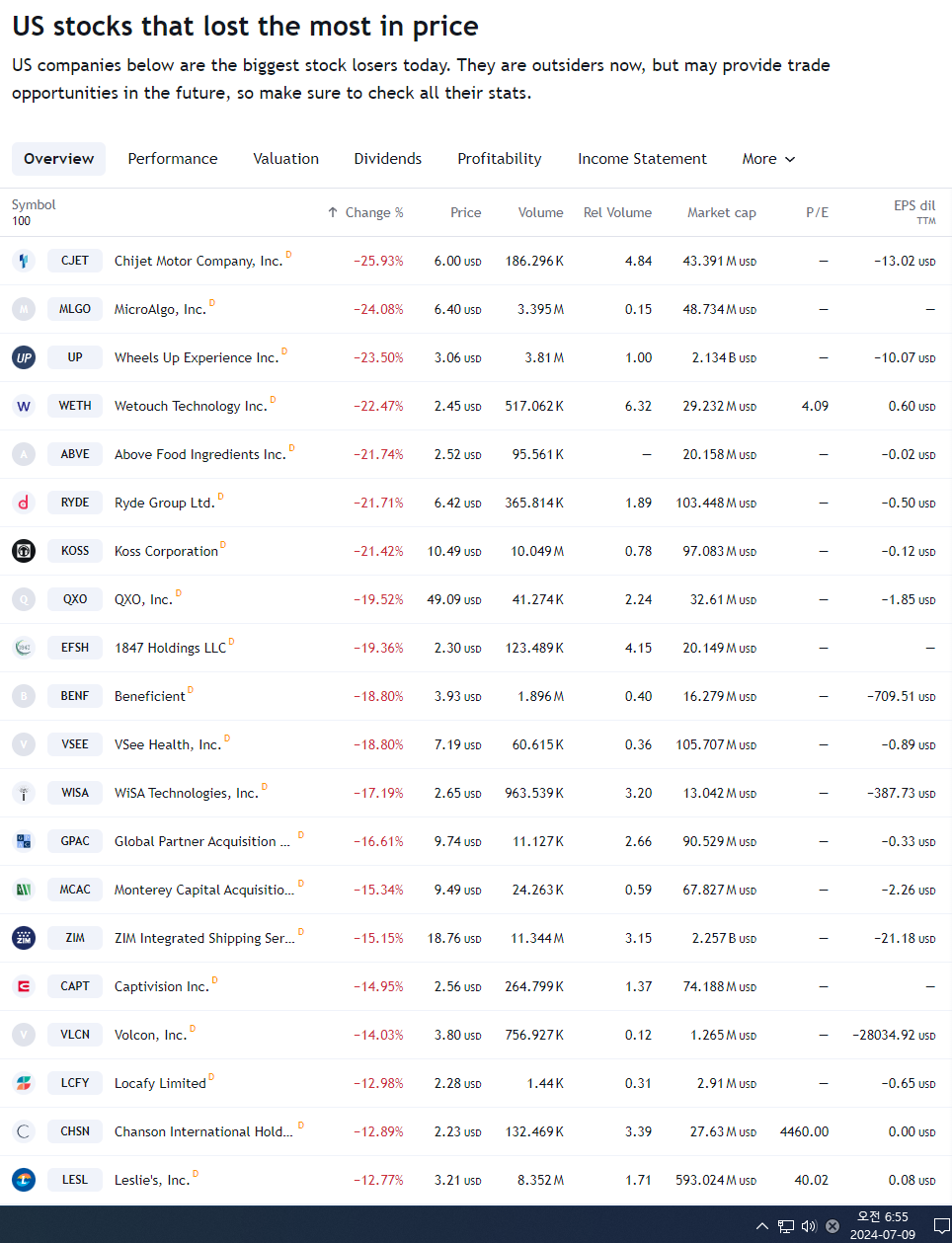Open the WETH ticker link

[x=75, y=406]
